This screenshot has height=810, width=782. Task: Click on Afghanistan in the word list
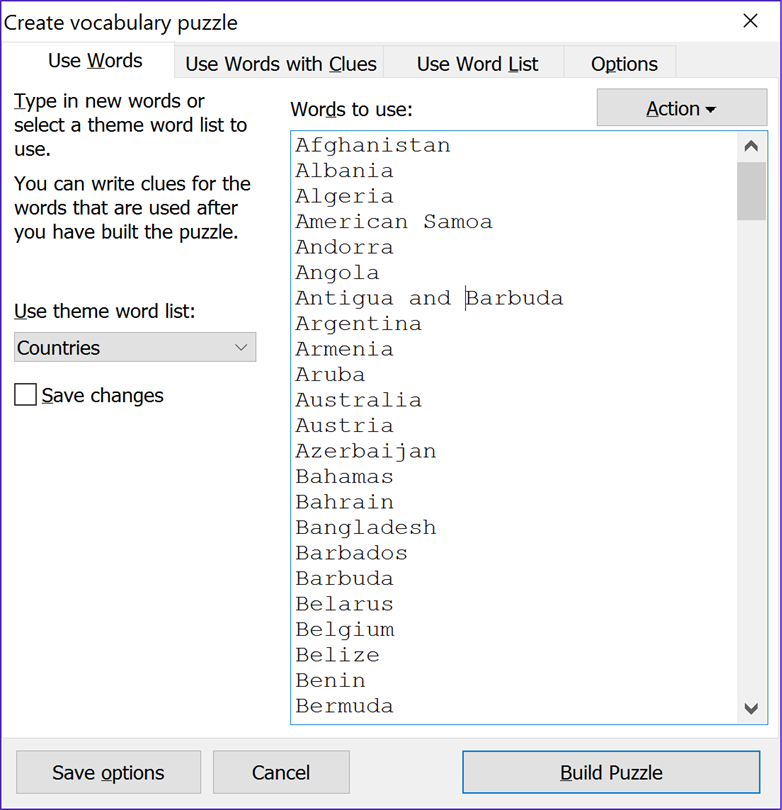[x=373, y=146]
